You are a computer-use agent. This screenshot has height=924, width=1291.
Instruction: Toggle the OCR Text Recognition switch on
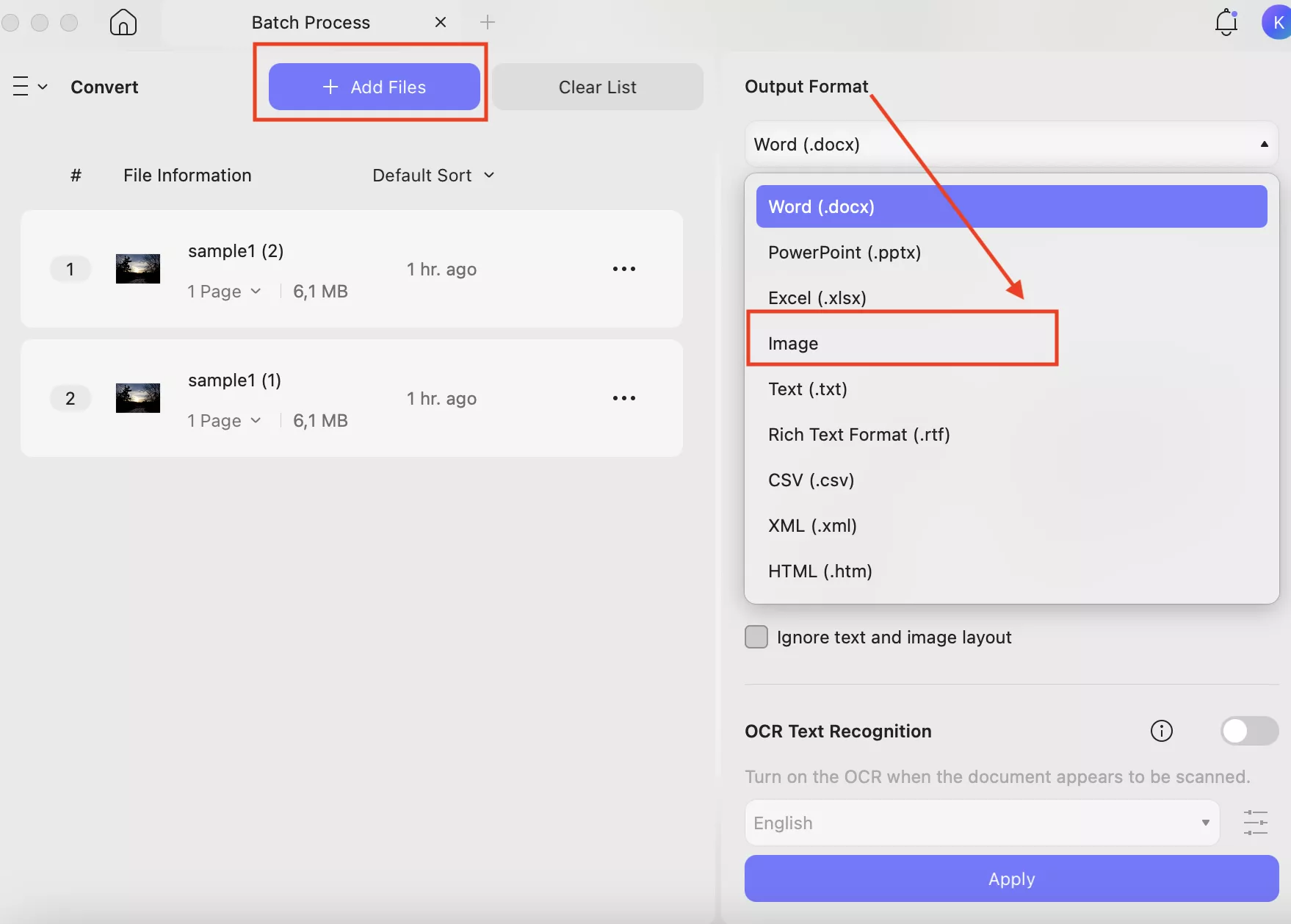pos(1248,731)
